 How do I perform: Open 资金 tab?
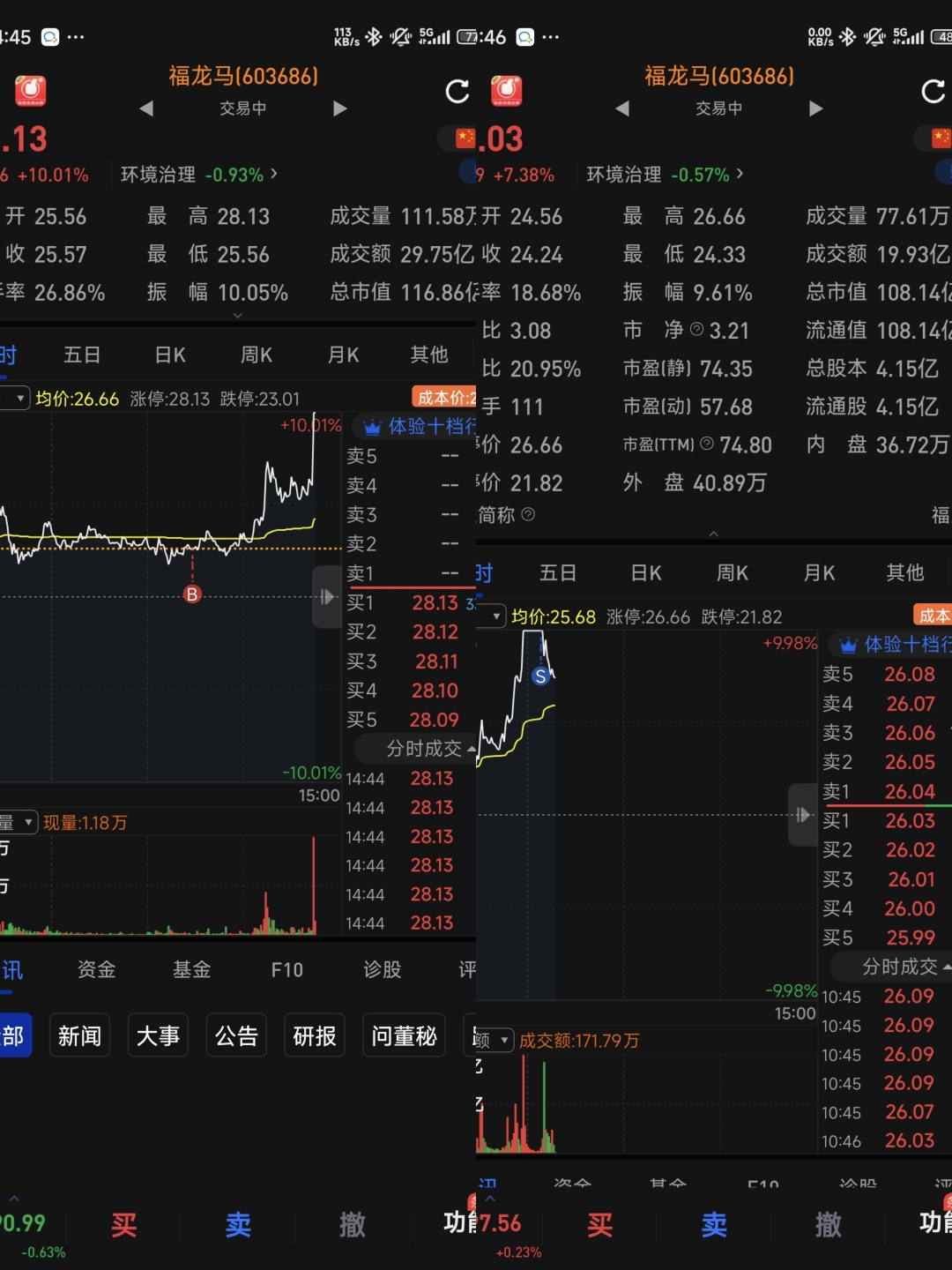tap(97, 970)
